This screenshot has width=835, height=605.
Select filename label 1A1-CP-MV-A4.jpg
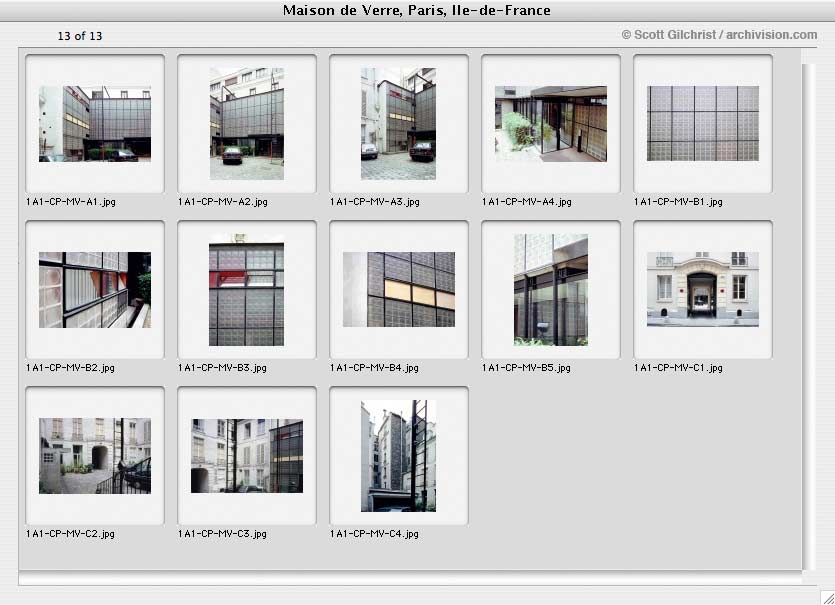click(x=527, y=202)
